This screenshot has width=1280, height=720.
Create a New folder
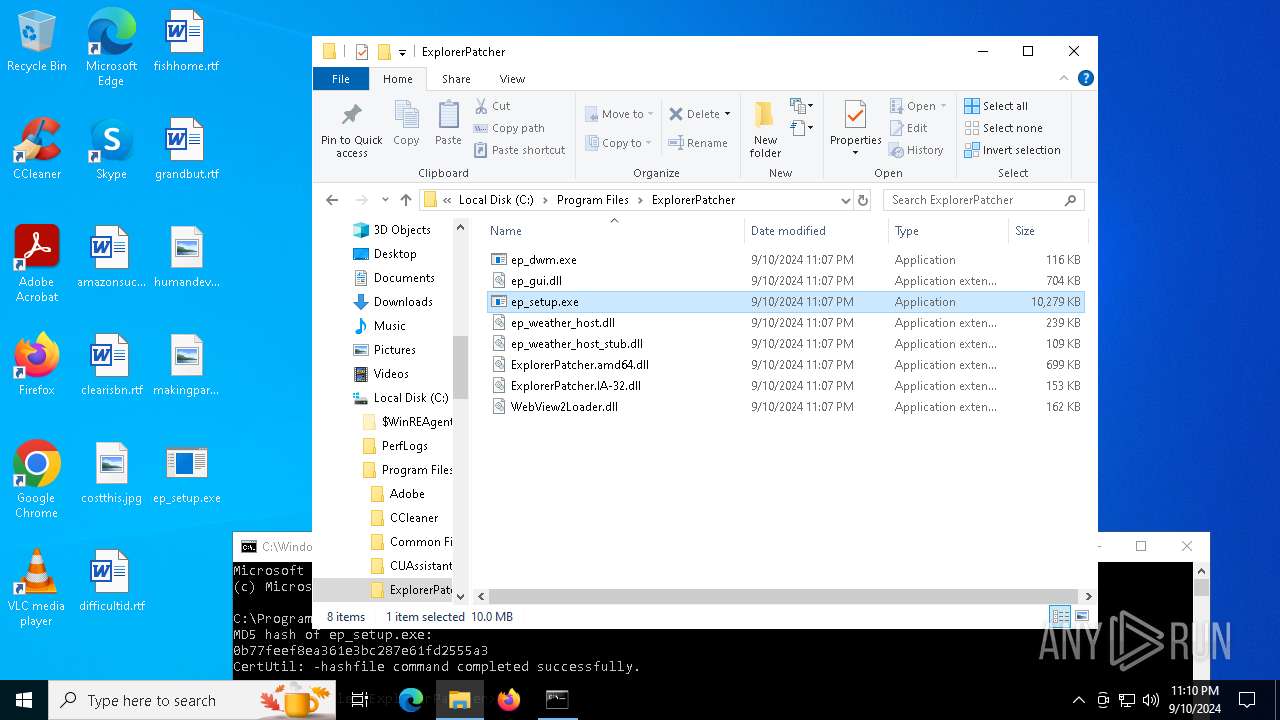point(765,130)
